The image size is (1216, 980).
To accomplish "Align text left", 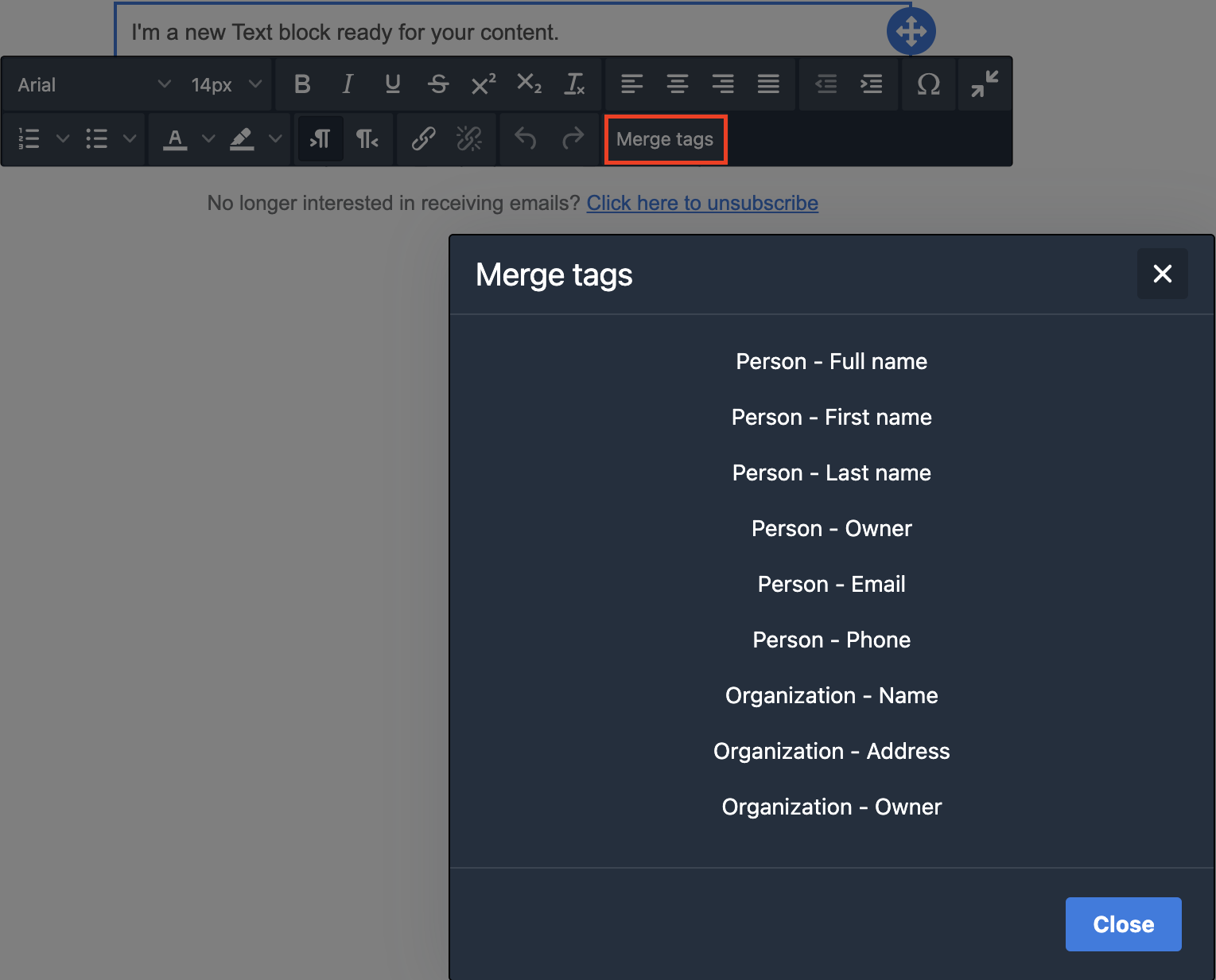I will (632, 84).
